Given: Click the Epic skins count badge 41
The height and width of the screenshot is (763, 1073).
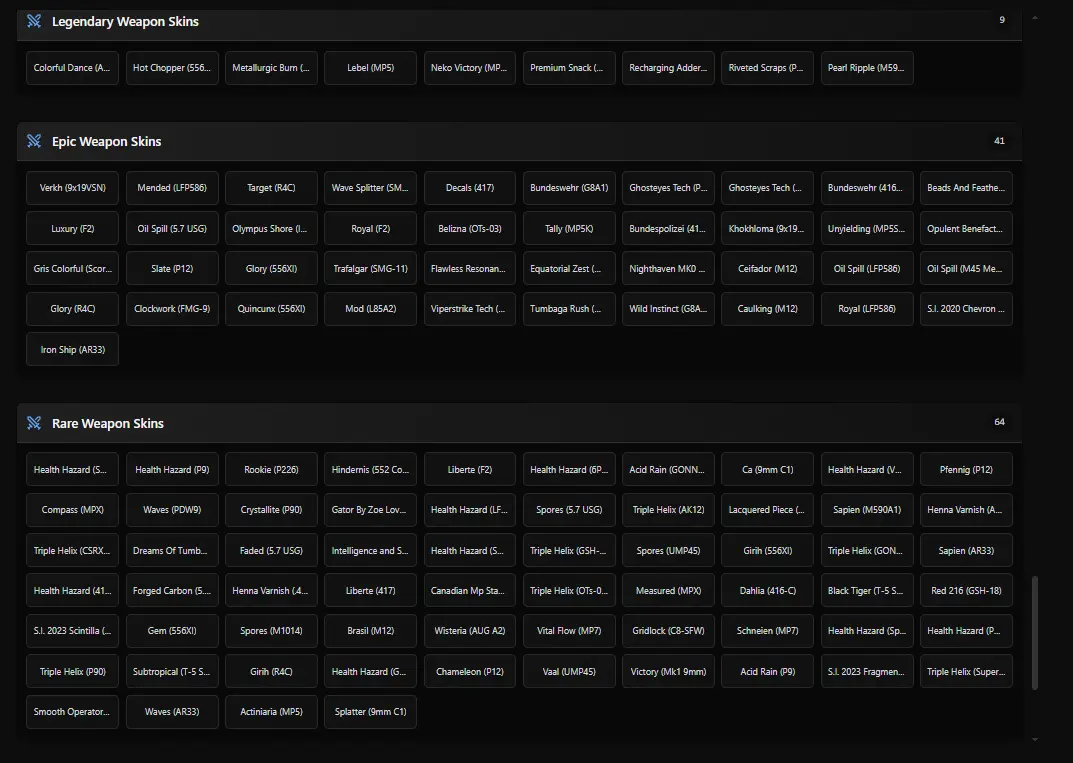Looking at the screenshot, I should (999, 141).
